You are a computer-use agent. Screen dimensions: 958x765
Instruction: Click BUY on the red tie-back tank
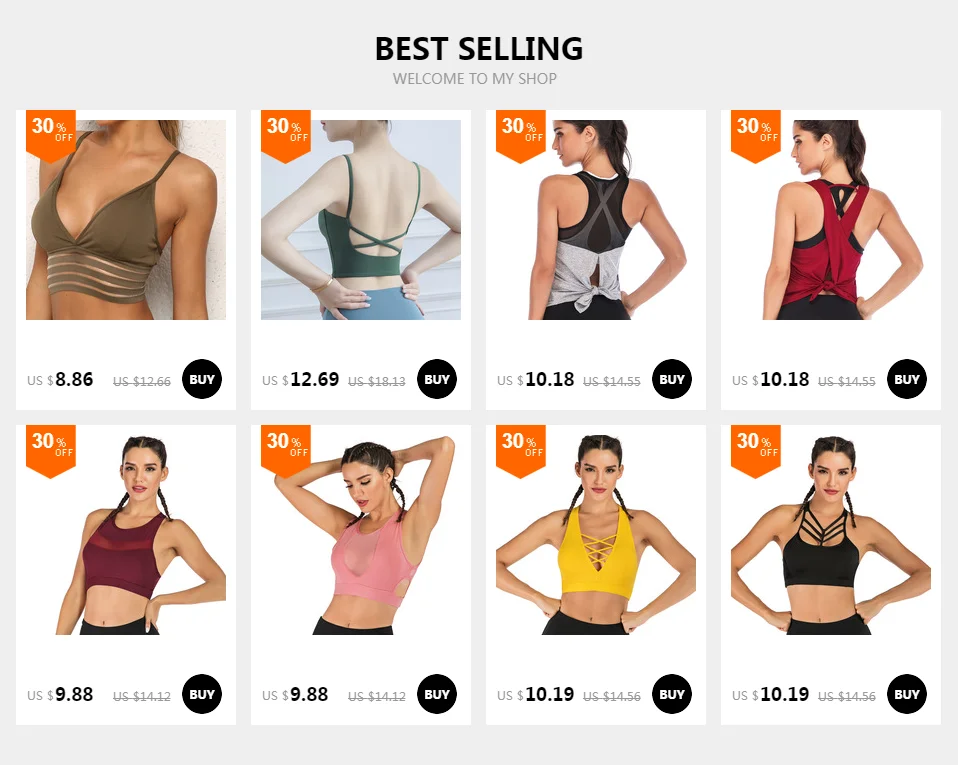(x=907, y=379)
